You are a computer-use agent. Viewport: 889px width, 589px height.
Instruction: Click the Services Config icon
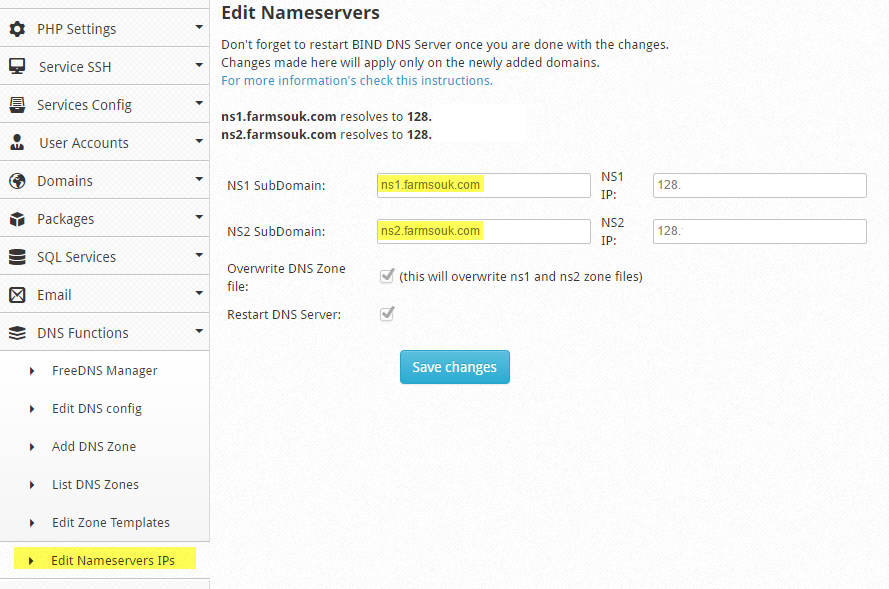17,105
